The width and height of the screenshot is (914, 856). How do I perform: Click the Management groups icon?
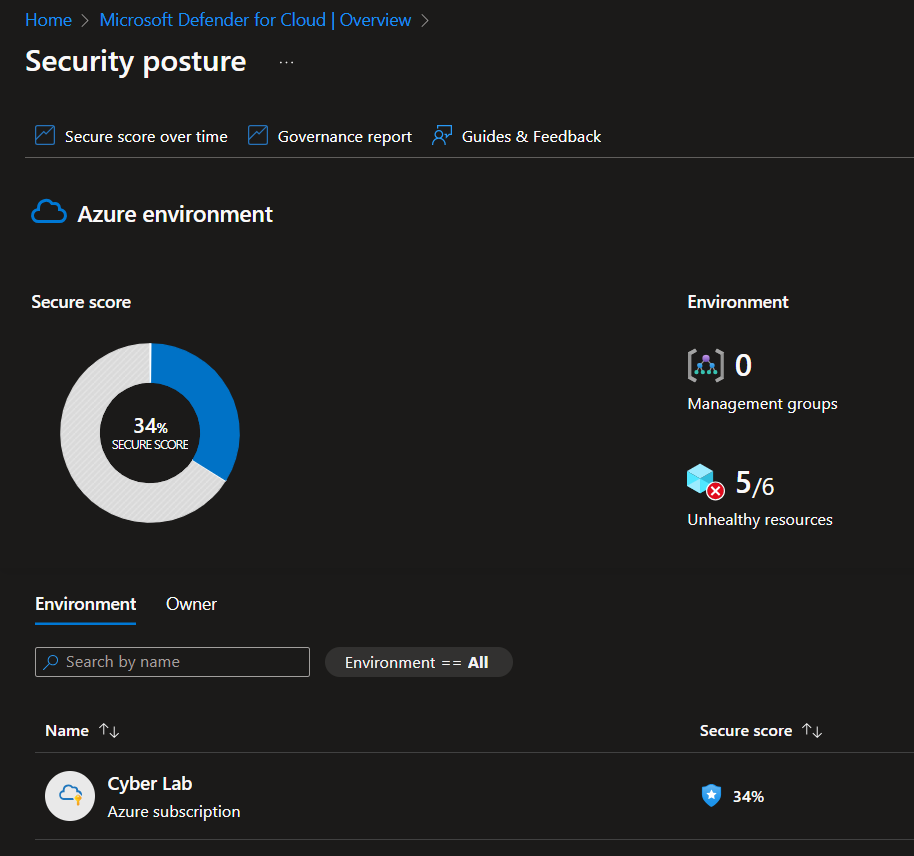(x=706, y=366)
